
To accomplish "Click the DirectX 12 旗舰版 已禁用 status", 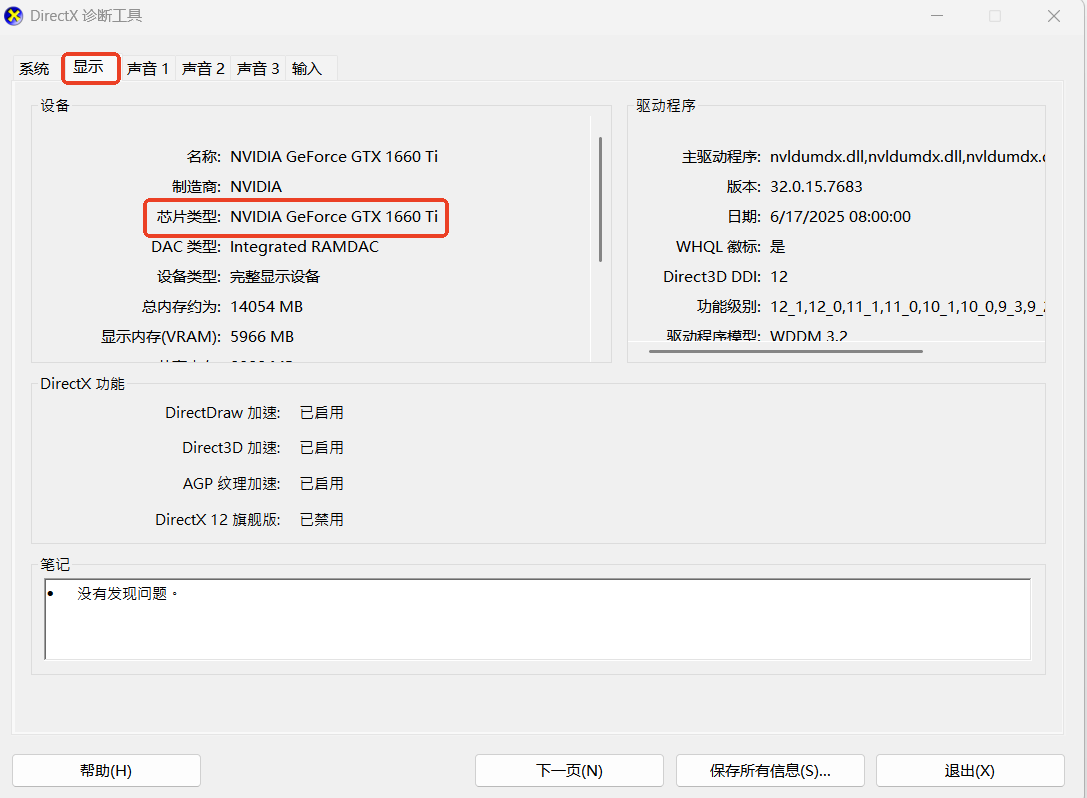I will pyautogui.click(x=321, y=519).
